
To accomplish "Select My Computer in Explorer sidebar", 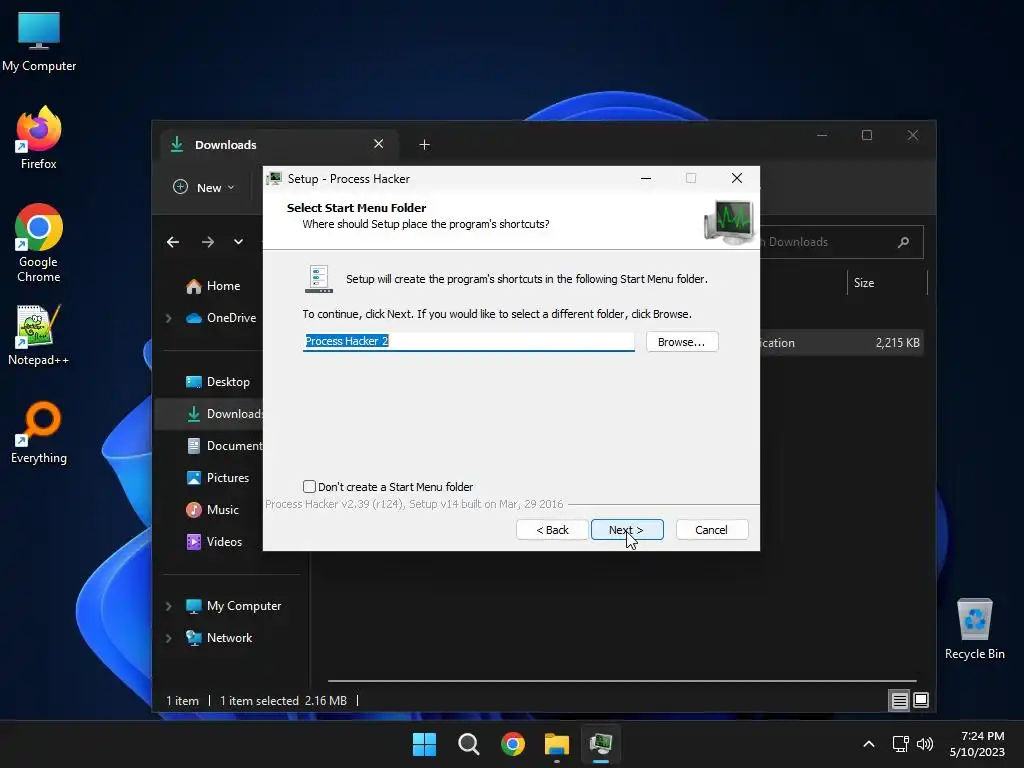I will tap(233, 606).
